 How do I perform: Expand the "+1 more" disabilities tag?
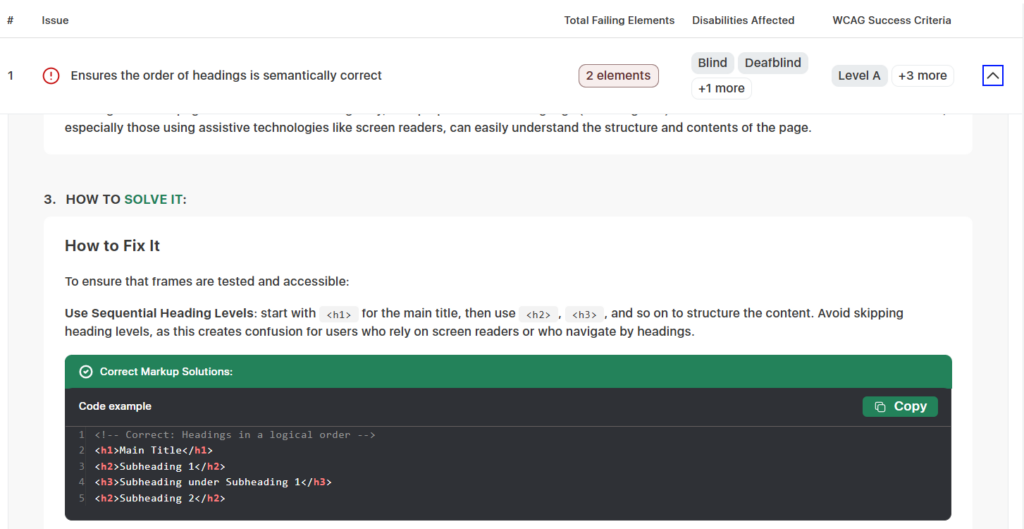tap(721, 88)
